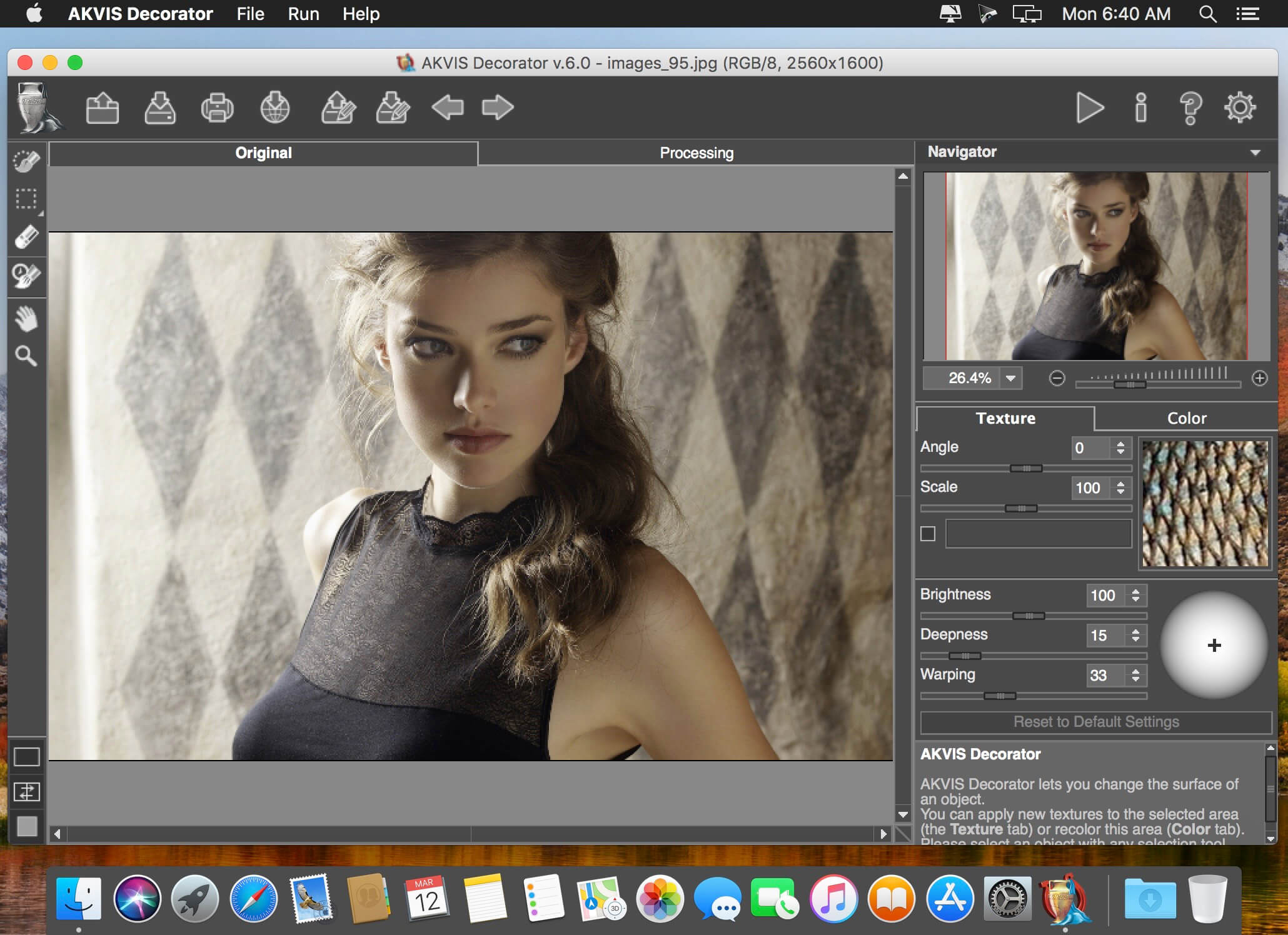
Task: Collapse the Navigator panel arrow
Action: (1255, 152)
